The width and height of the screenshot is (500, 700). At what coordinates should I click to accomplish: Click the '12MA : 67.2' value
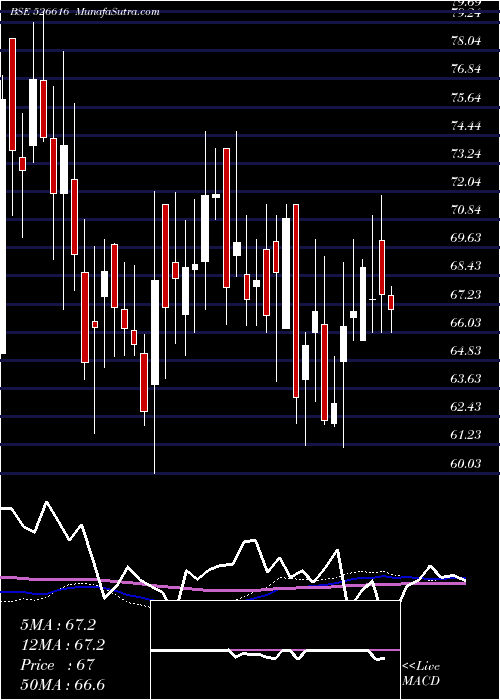(x=62, y=645)
